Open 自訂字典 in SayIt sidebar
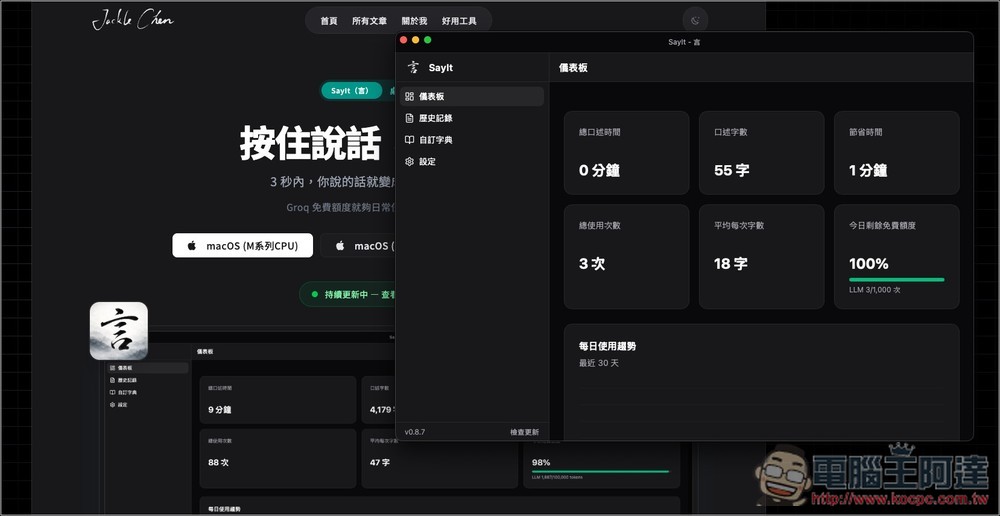Screen dimensions: 1000x516 coord(472,140)
